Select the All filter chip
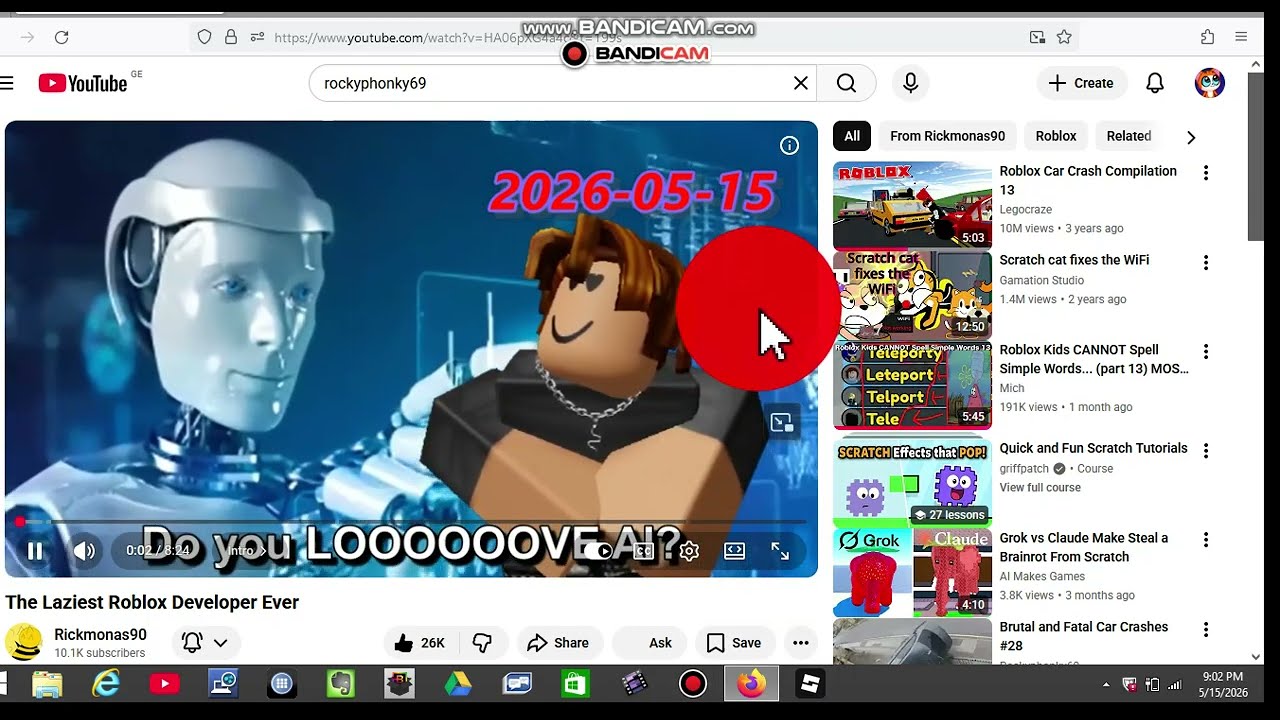1280x720 pixels. 852,136
